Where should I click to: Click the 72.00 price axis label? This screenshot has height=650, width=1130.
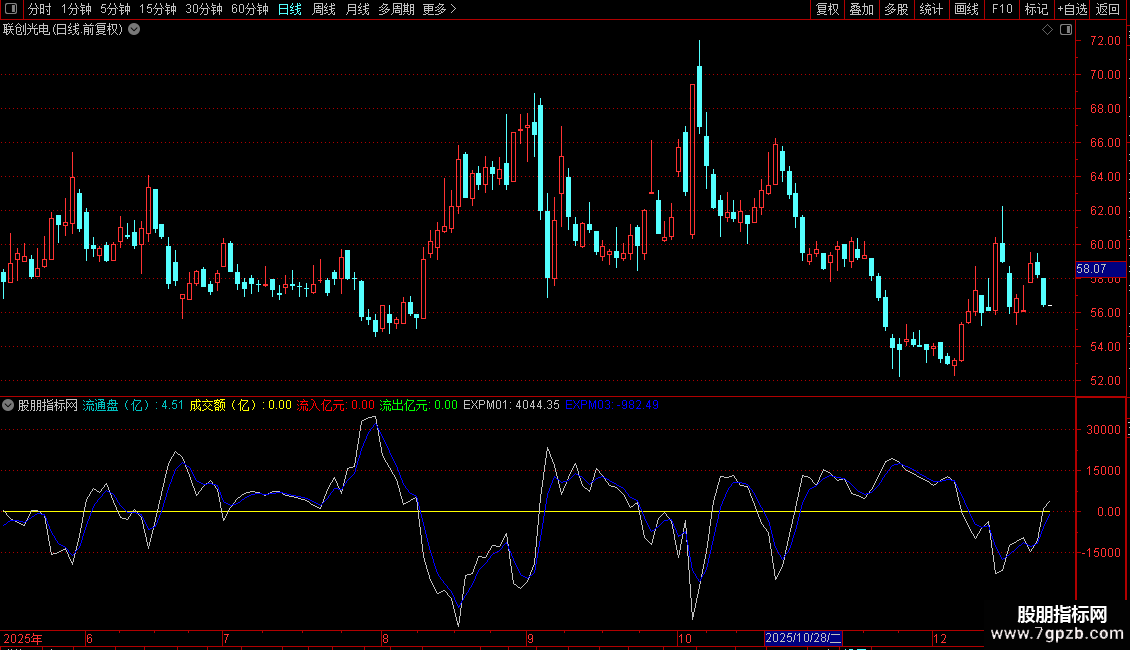pyautogui.click(x=1105, y=41)
